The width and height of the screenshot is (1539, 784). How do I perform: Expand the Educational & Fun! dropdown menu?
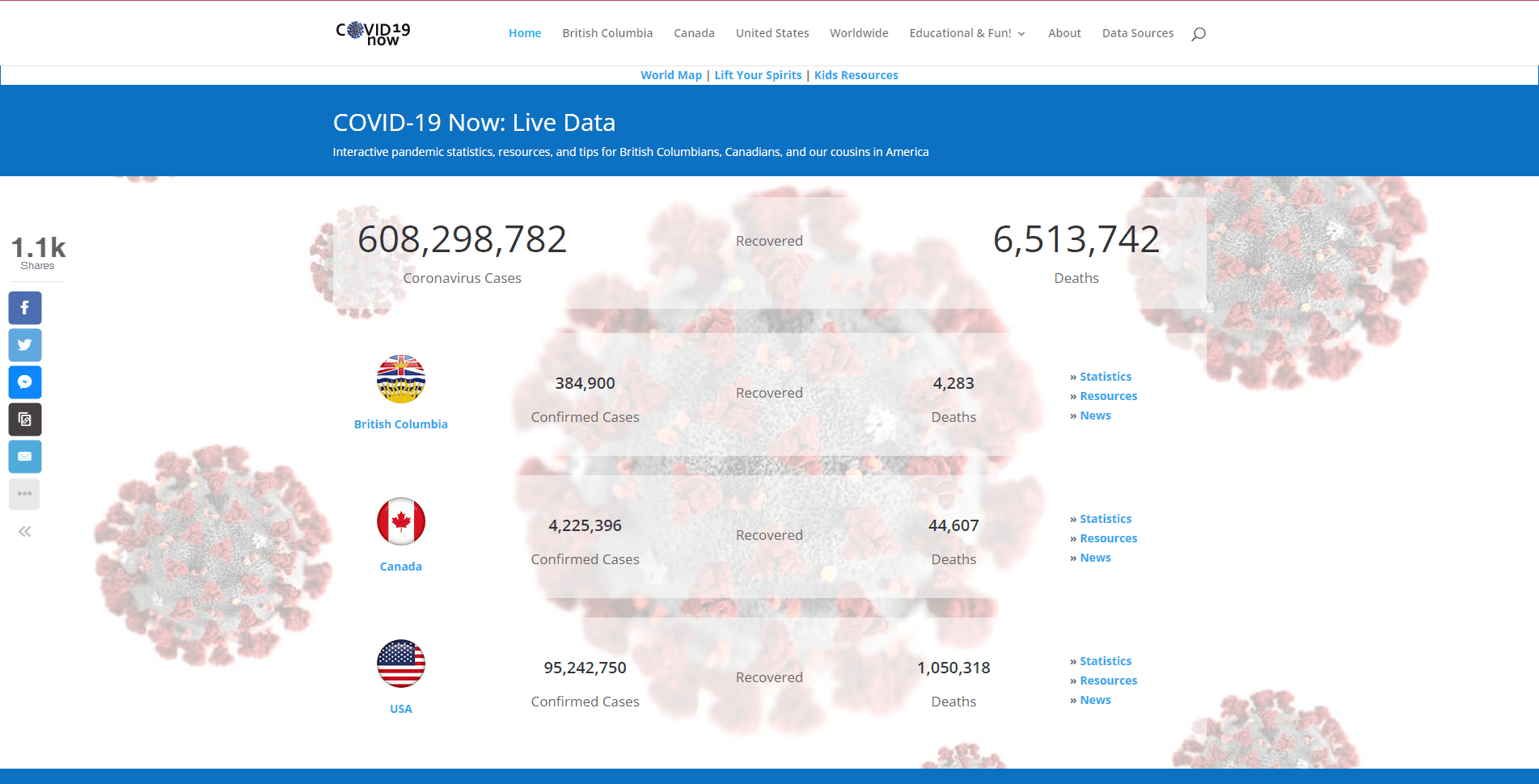click(x=967, y=33)
